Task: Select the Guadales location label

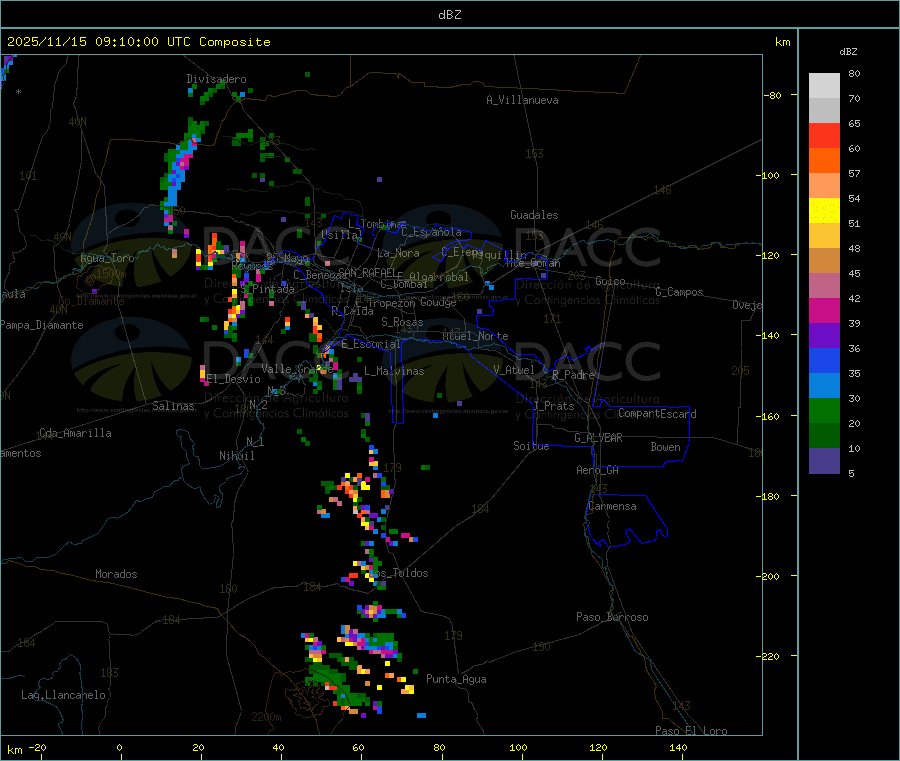Action: [534, 215]
